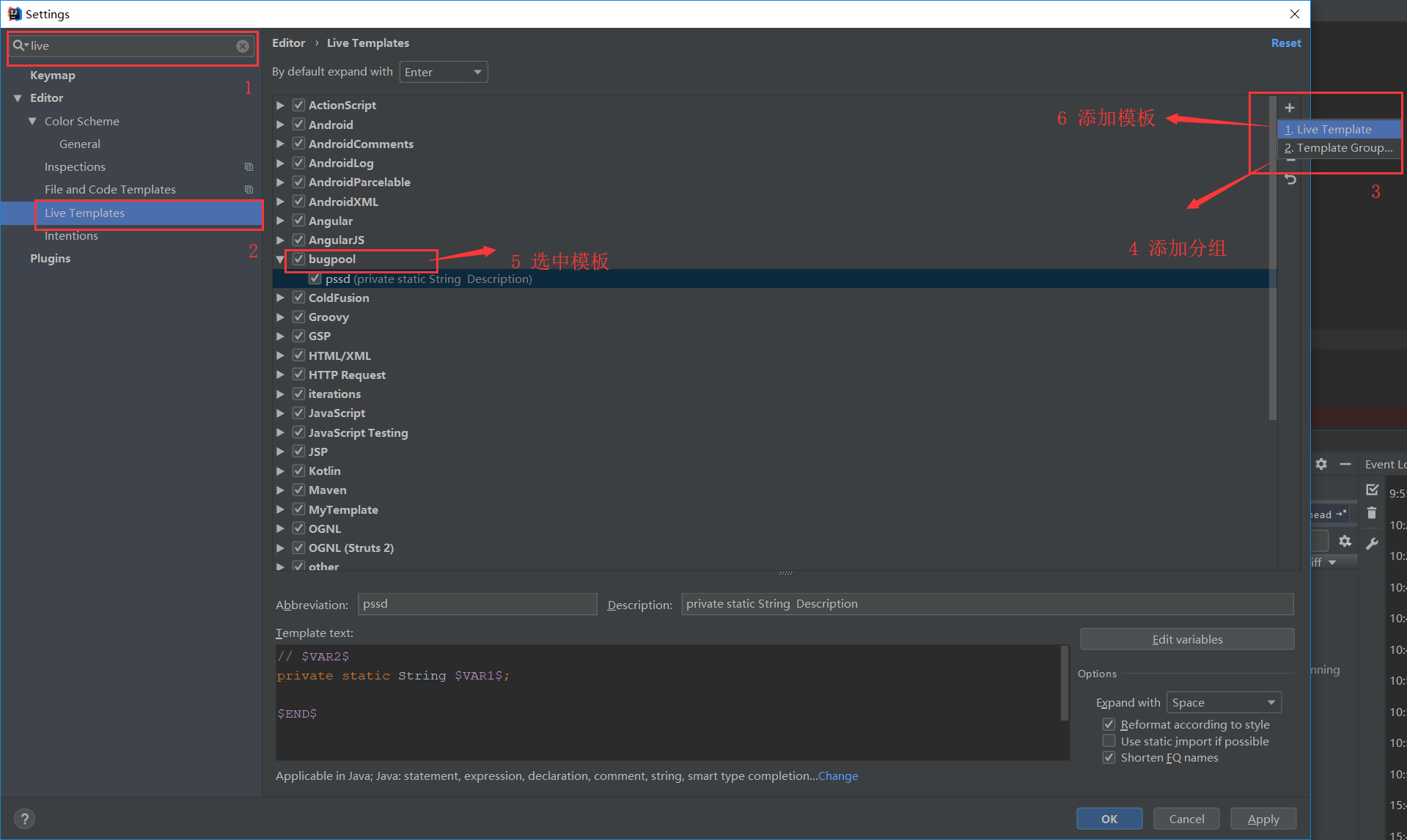The image size is (1407, 840).
Task: Open help with the question mark icon
Action: point(24,818)
